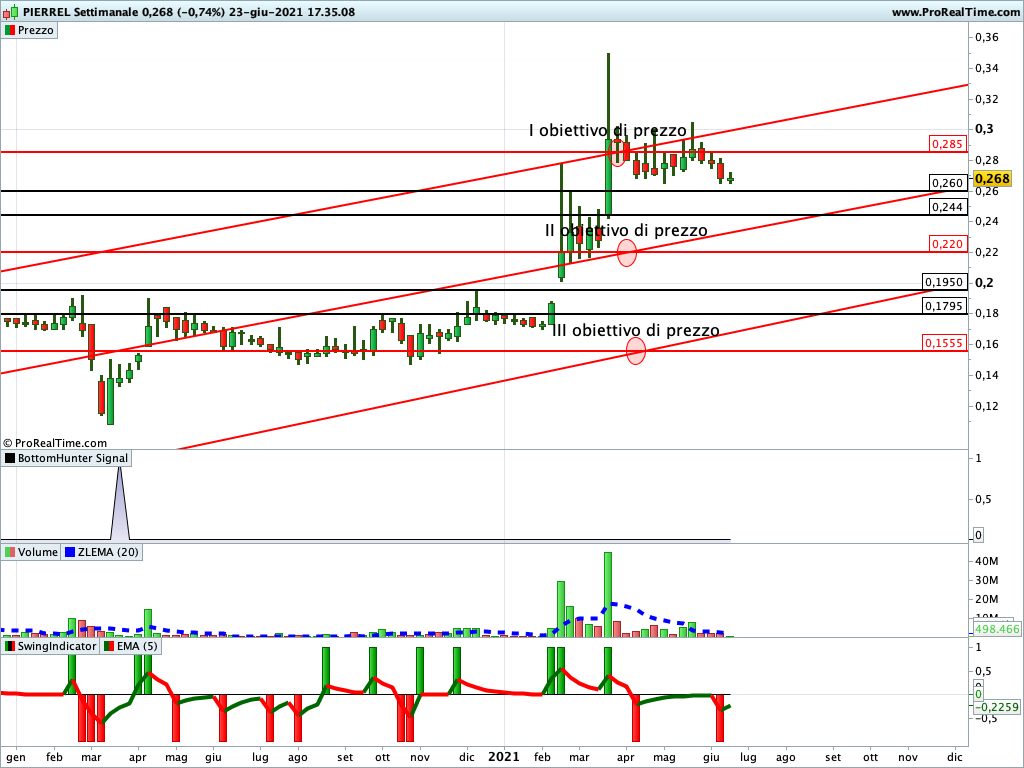Screen dimensions: 1024x768
Task: Click the 40M label on volume axis
Action: [987, 561]
